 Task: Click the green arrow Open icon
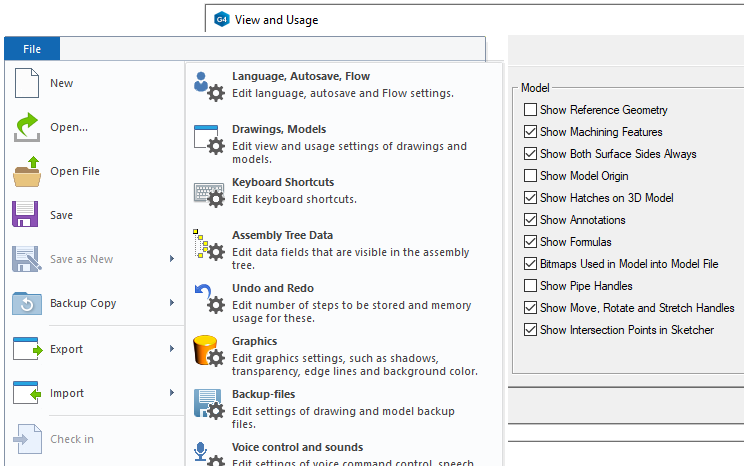(26, 127)
